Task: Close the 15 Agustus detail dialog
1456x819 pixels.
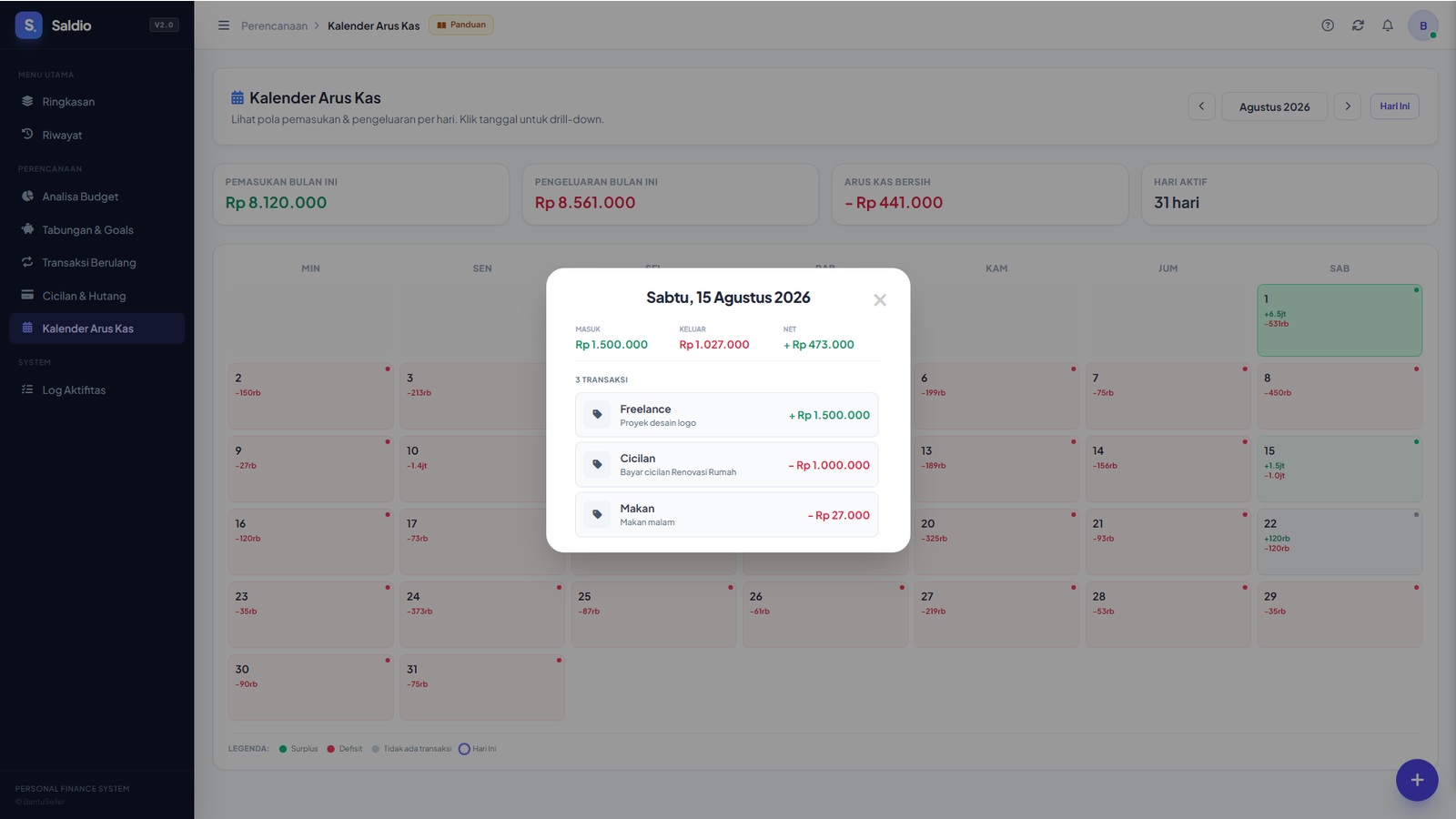Action: click(x=879, y=300)
